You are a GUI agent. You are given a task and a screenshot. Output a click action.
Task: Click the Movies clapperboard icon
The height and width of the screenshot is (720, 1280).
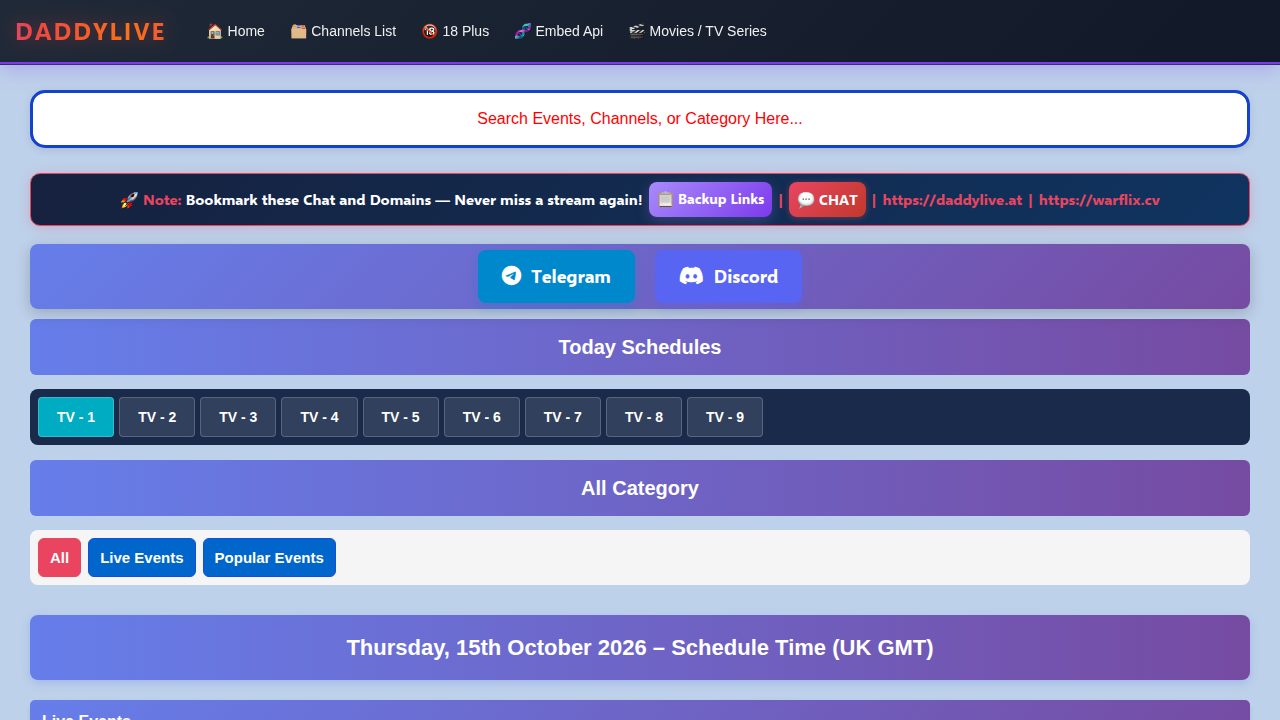coord(636,31)
